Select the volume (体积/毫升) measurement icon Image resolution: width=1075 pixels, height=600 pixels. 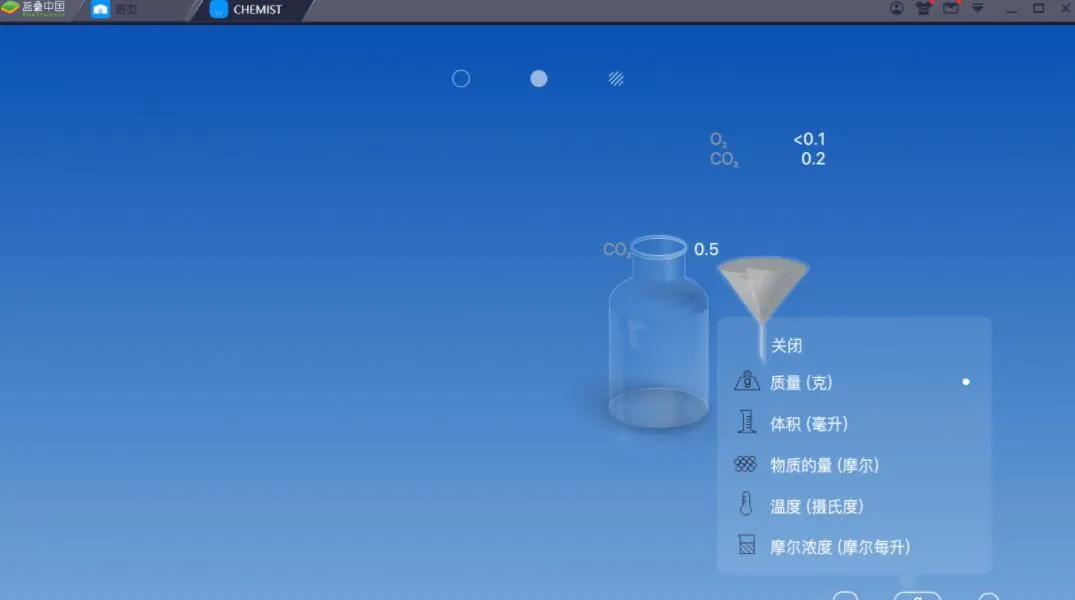[x=747, y=423]
